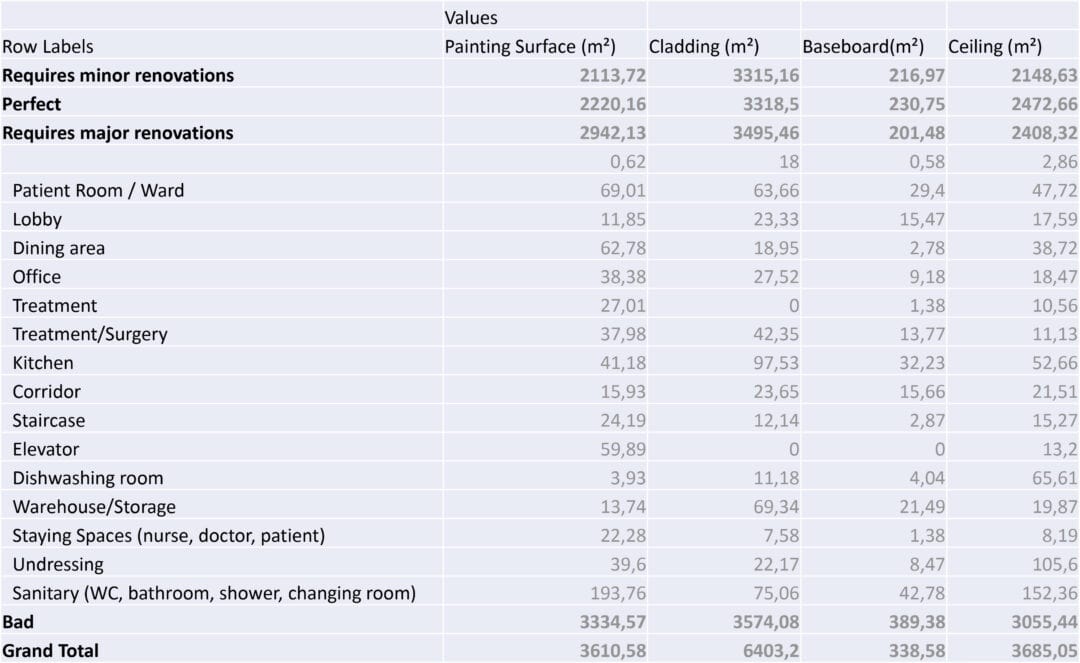The image size is (1080, 663).
Task: Click the Dishwashing room row label
Action: pyautogui.click(x=88, y=478)
